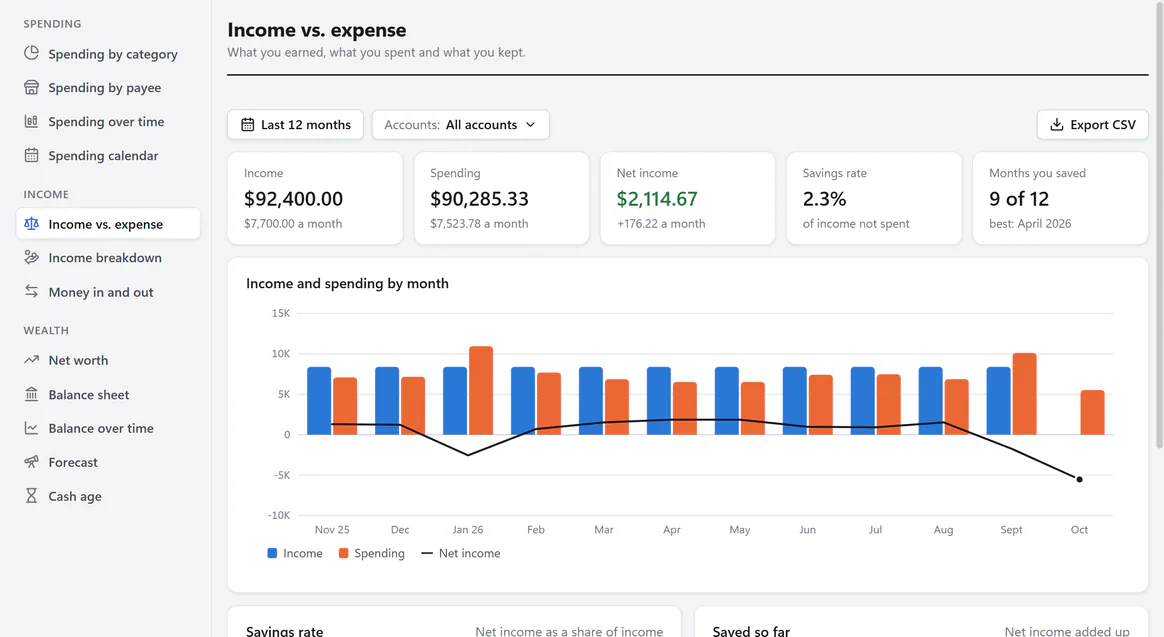Click the page vertical scrollbar
Screen dimensions: 1164x637
pyautogui.click(x=1160, y=223)
